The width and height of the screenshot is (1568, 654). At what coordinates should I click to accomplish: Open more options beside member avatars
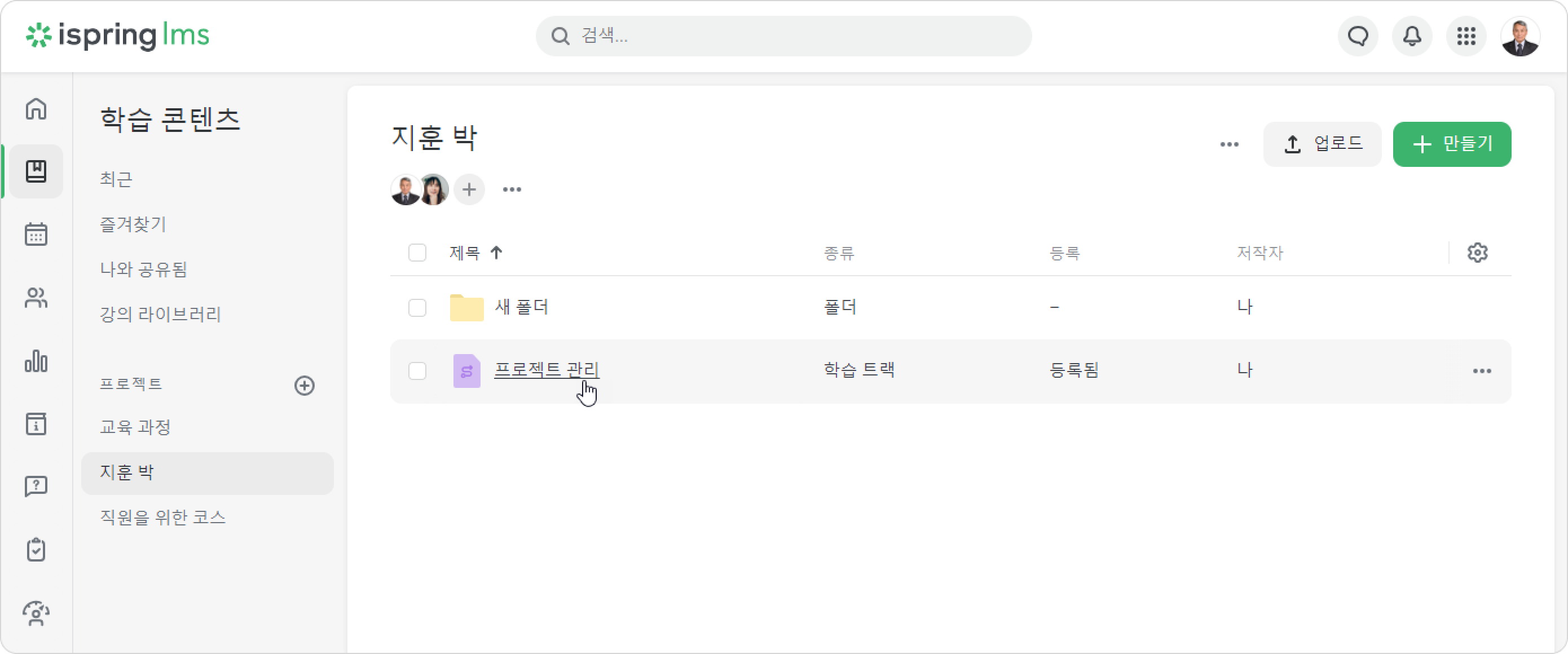point(512,189)
